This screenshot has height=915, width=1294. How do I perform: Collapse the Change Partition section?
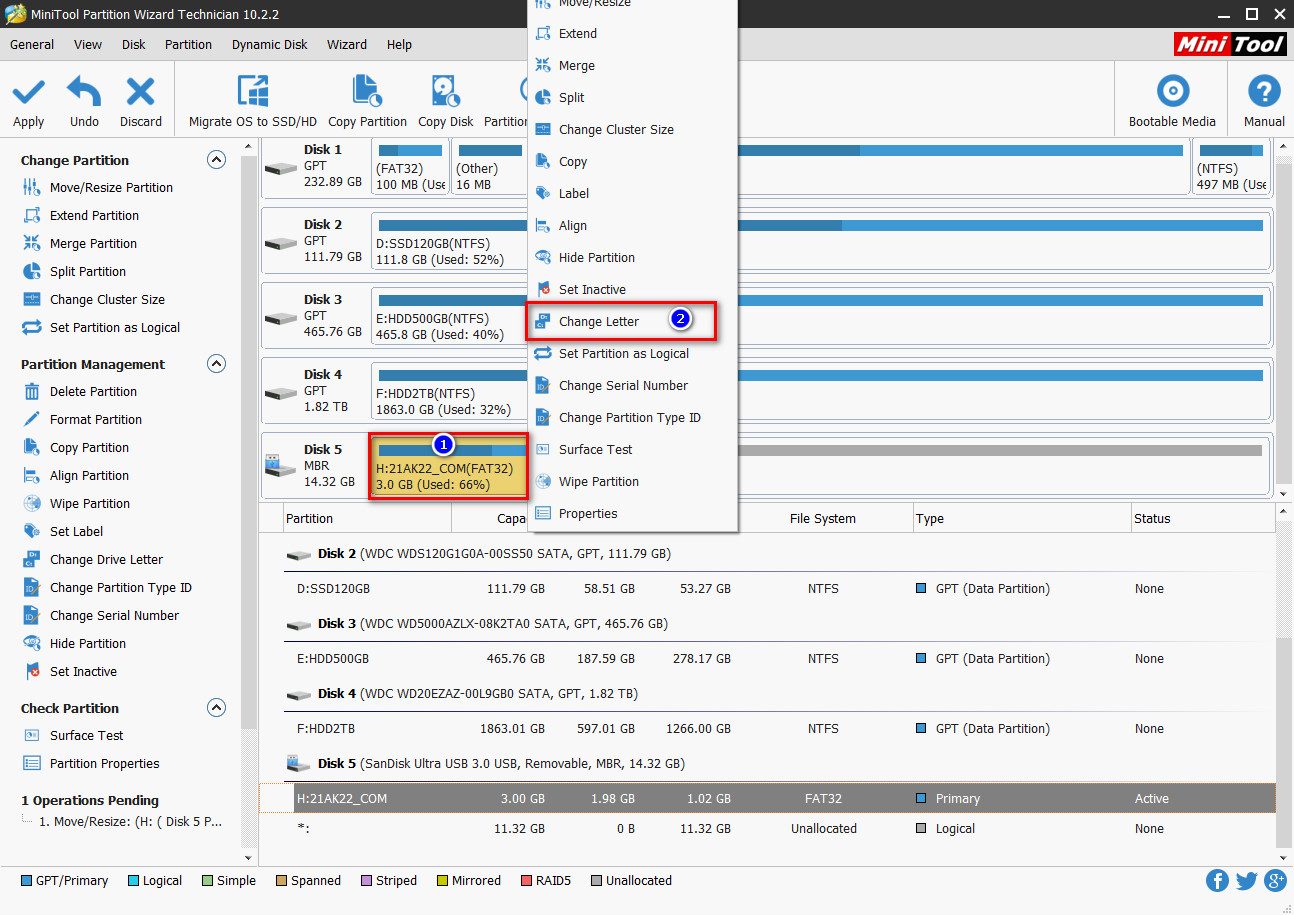pos(216,160)
